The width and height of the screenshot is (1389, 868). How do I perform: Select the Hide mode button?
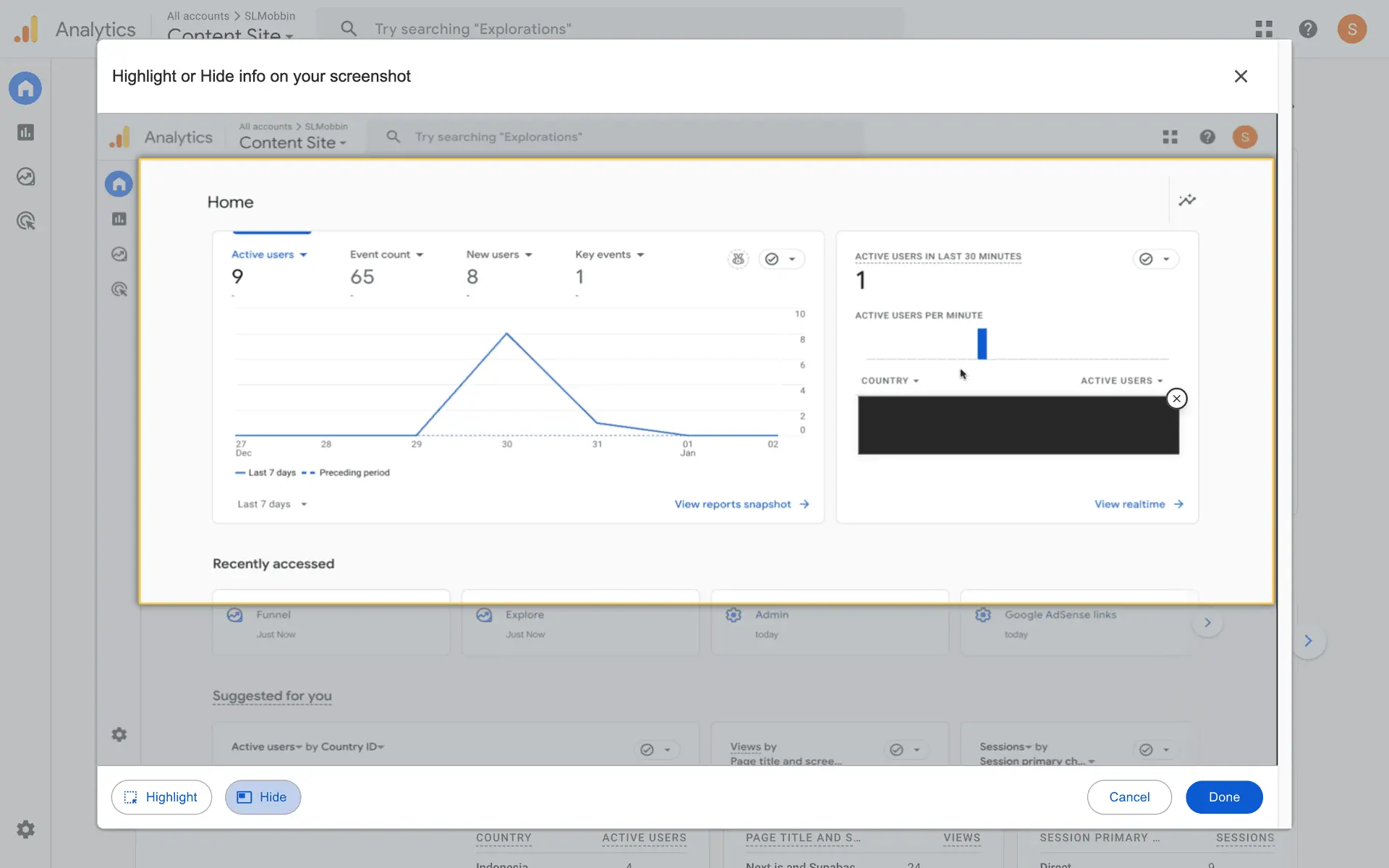[263, 796]
